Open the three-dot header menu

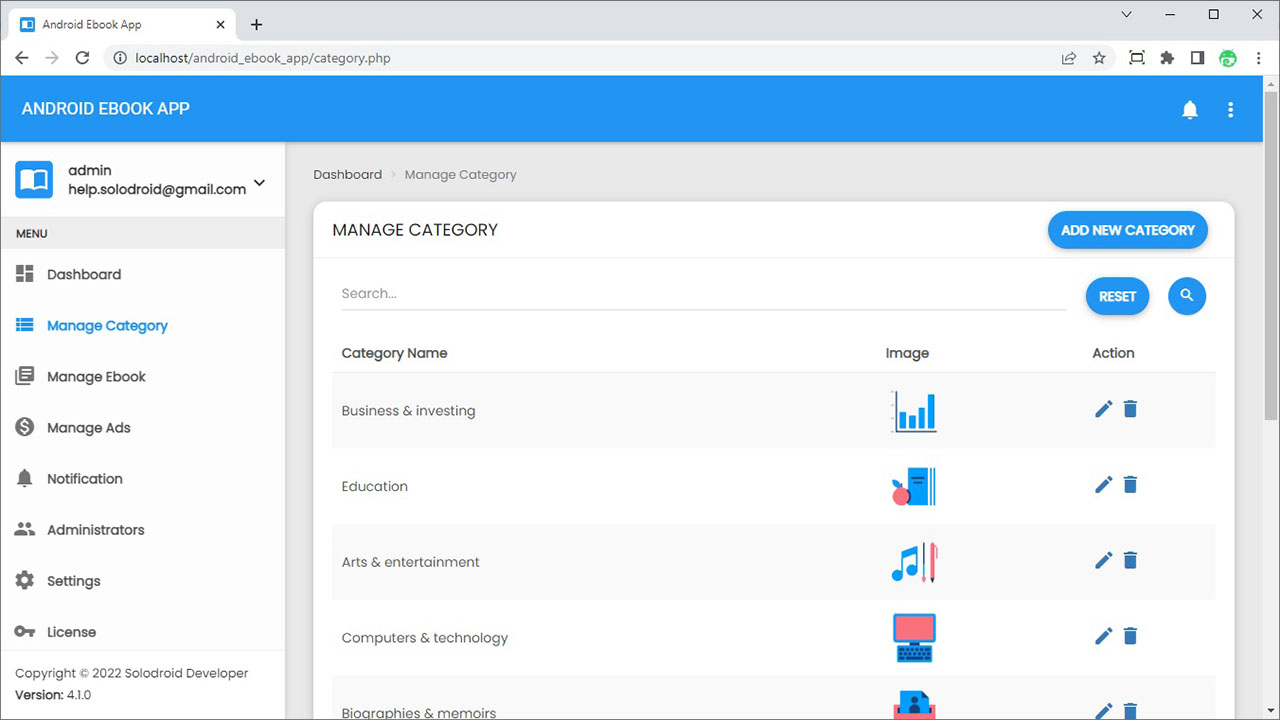pos(1231,110)
